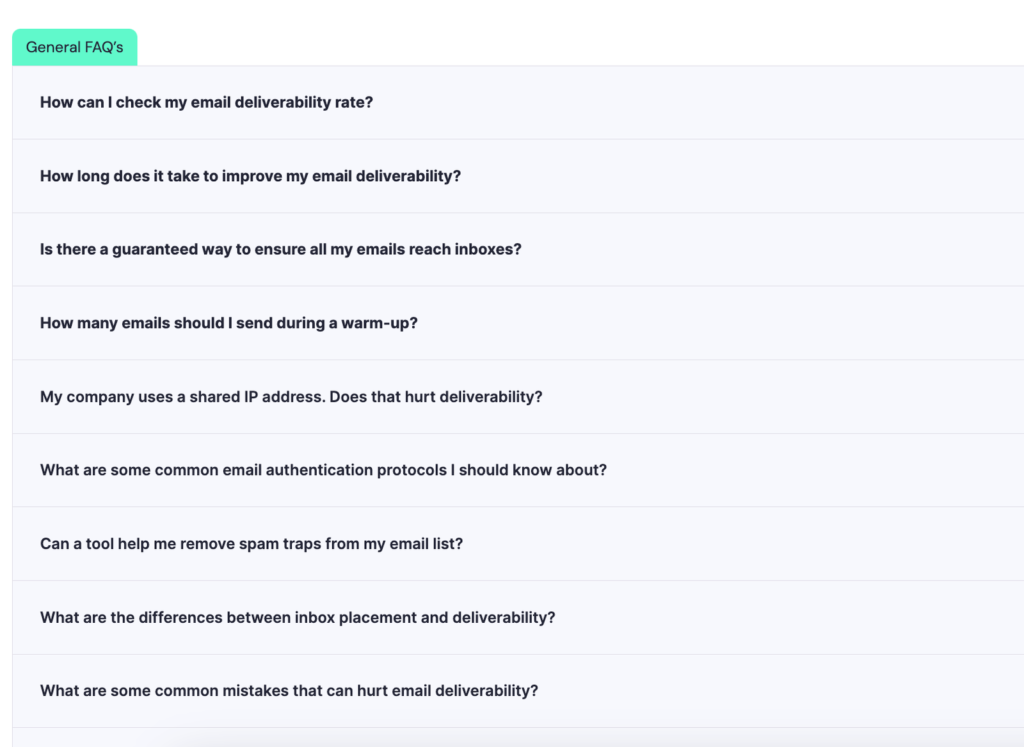Toggle the deliverability rate check FAQ row
Screen dimensions: 1024x747
tap(206, 102)
